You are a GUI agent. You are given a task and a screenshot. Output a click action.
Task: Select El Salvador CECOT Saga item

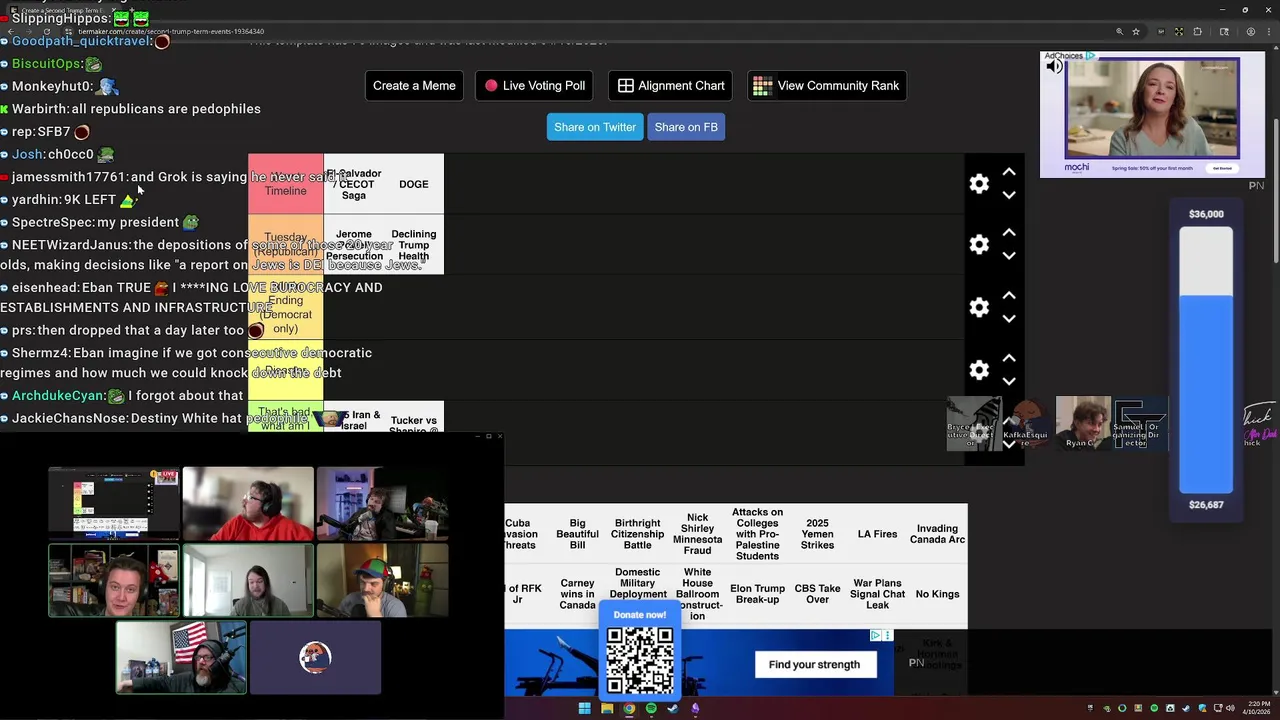354,184
